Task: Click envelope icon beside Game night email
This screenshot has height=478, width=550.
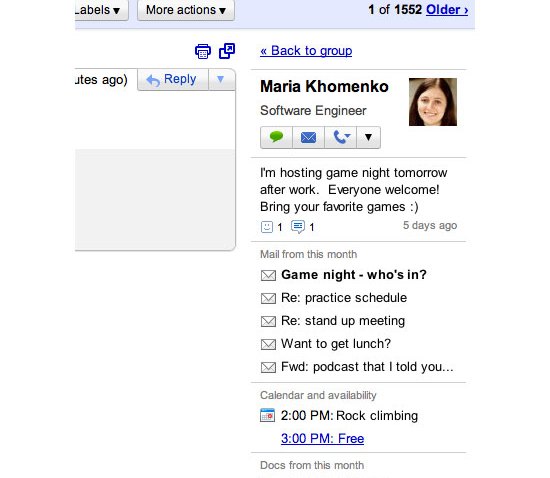Action: (x=268, y=275)
